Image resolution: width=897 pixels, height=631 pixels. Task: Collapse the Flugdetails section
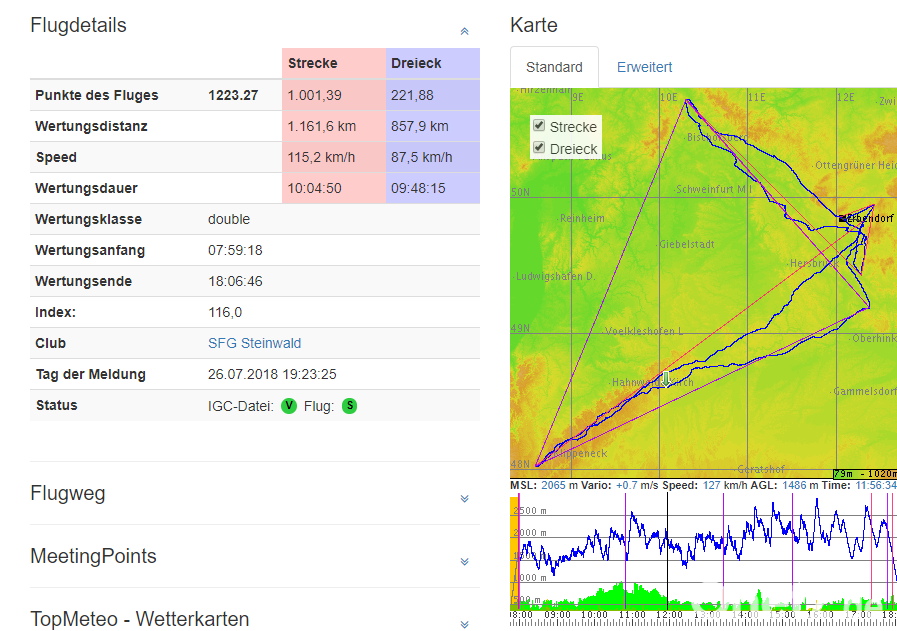(x=464, y=31)
